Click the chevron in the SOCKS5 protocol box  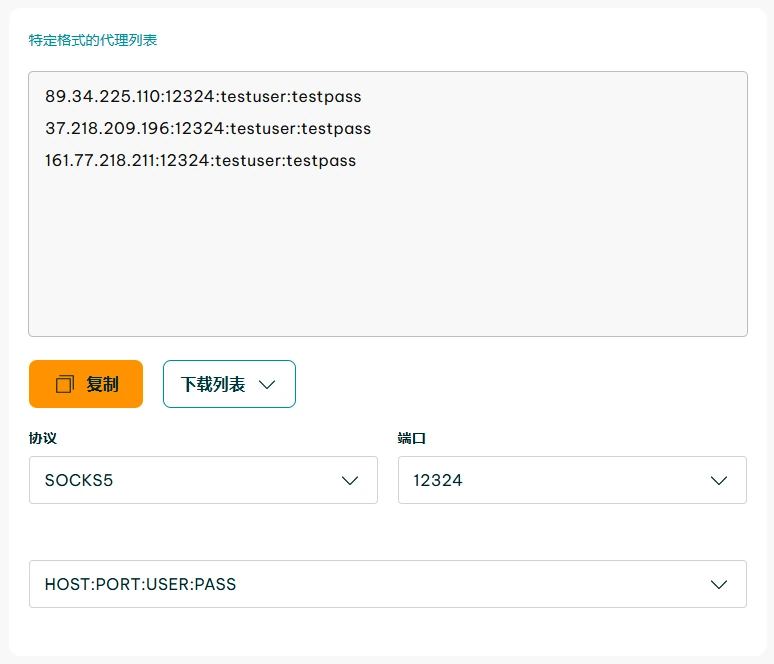tap(350, 481)
